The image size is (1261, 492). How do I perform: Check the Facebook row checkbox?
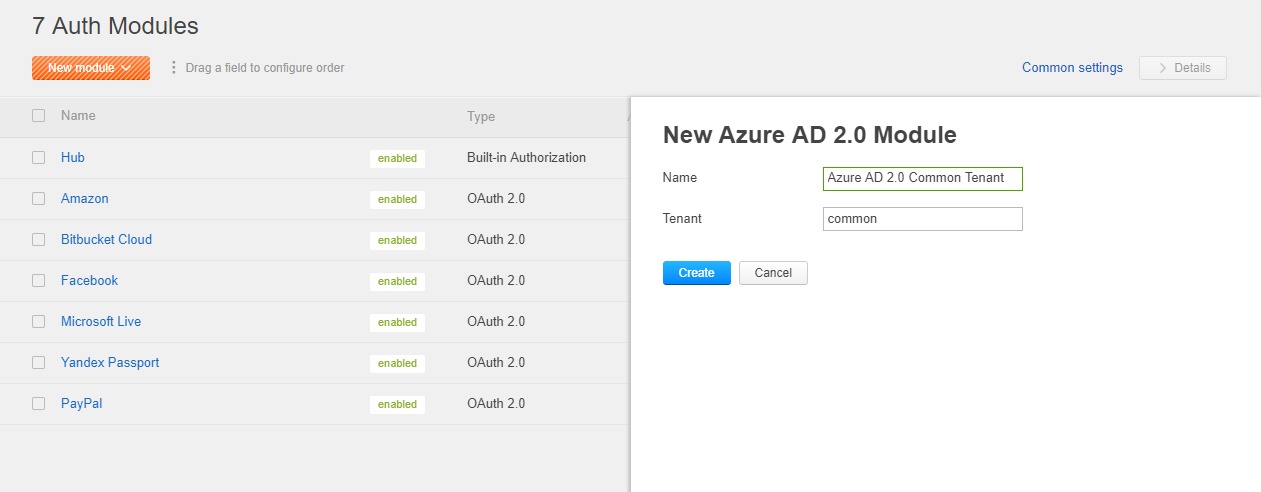[x=39, y=281]
